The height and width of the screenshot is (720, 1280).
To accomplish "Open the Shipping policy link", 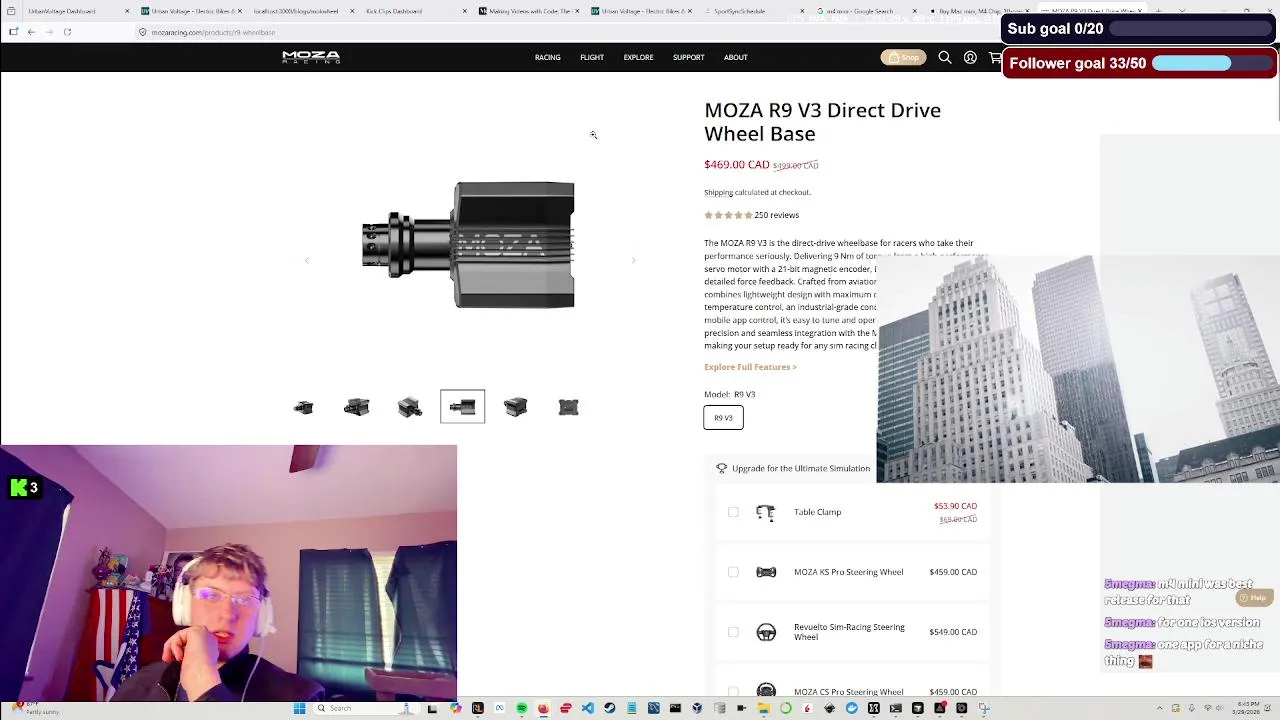I will (718, 192).
